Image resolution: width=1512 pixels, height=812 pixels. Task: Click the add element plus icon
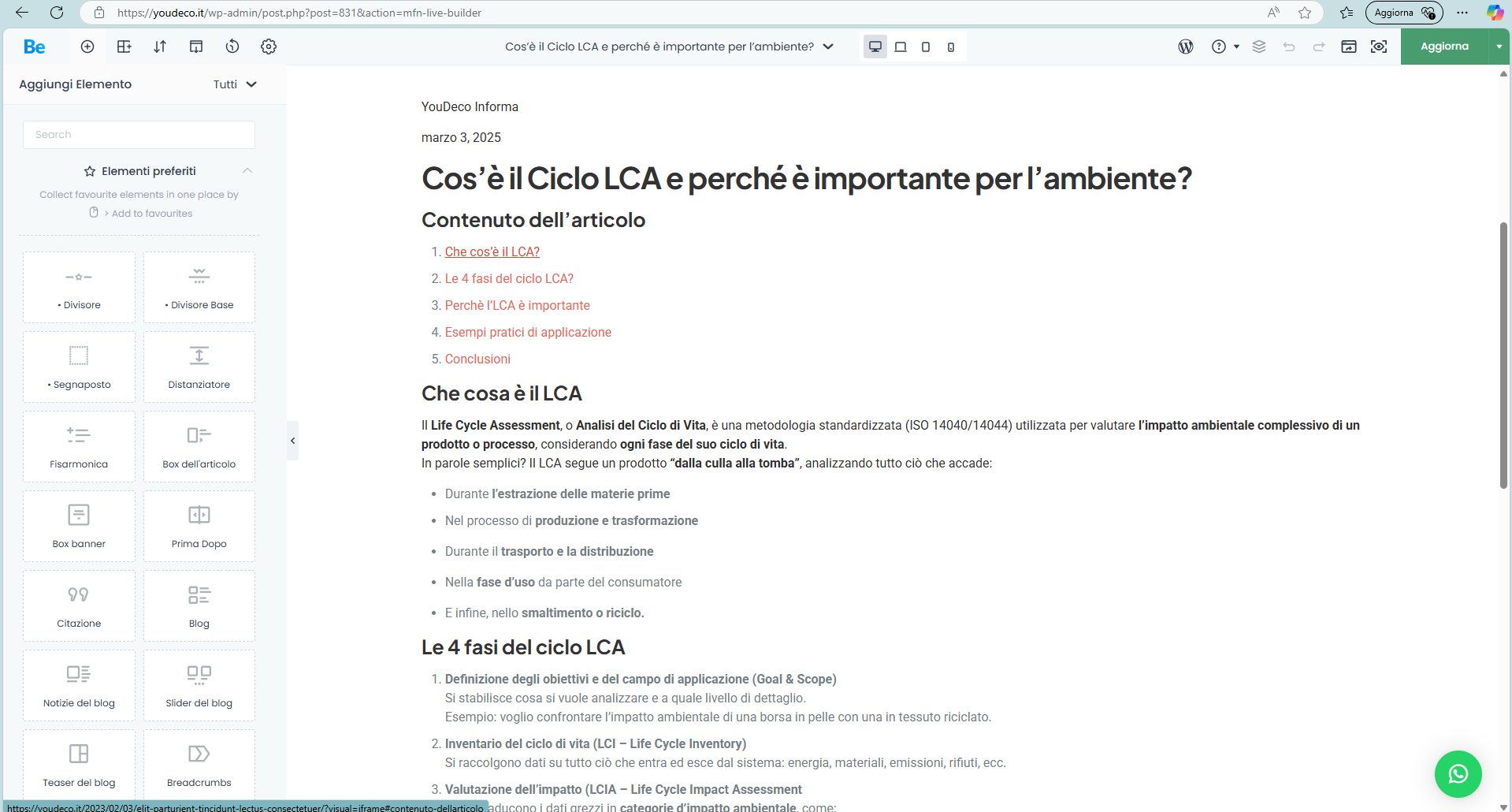[87, 47]
